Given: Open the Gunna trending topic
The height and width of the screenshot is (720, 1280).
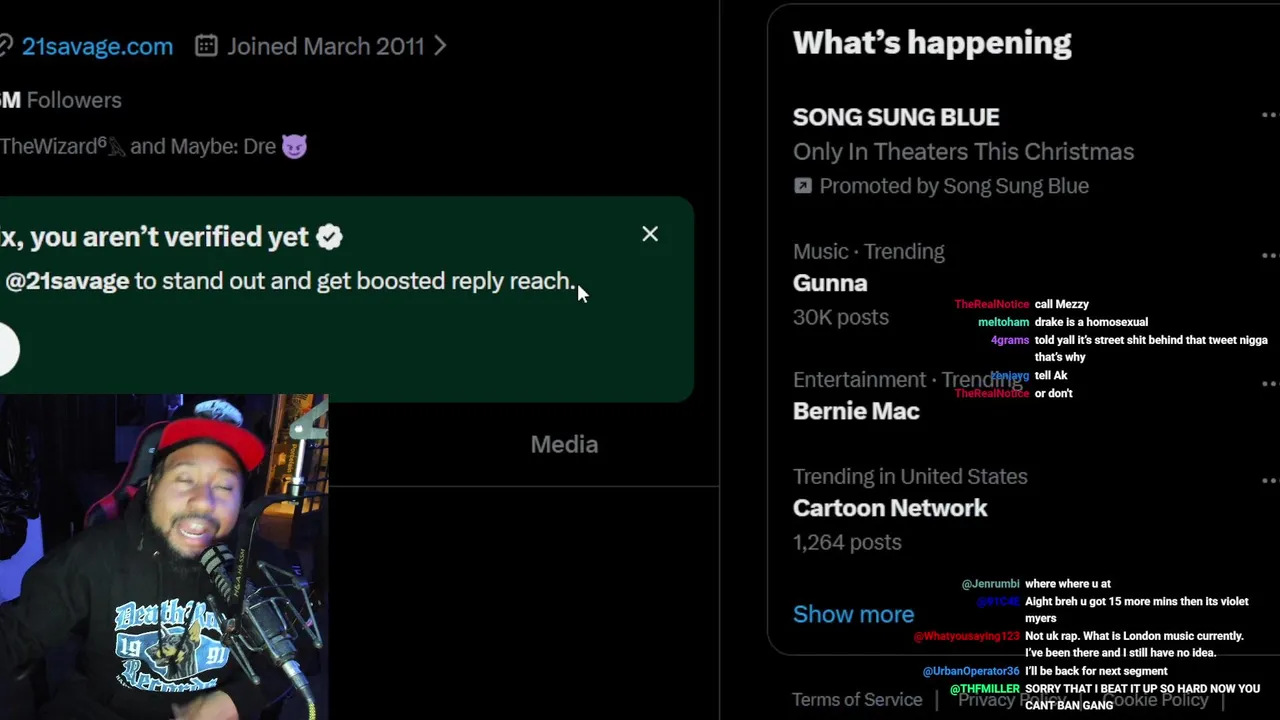Looking at the screenshot, I should coord(830,283).
